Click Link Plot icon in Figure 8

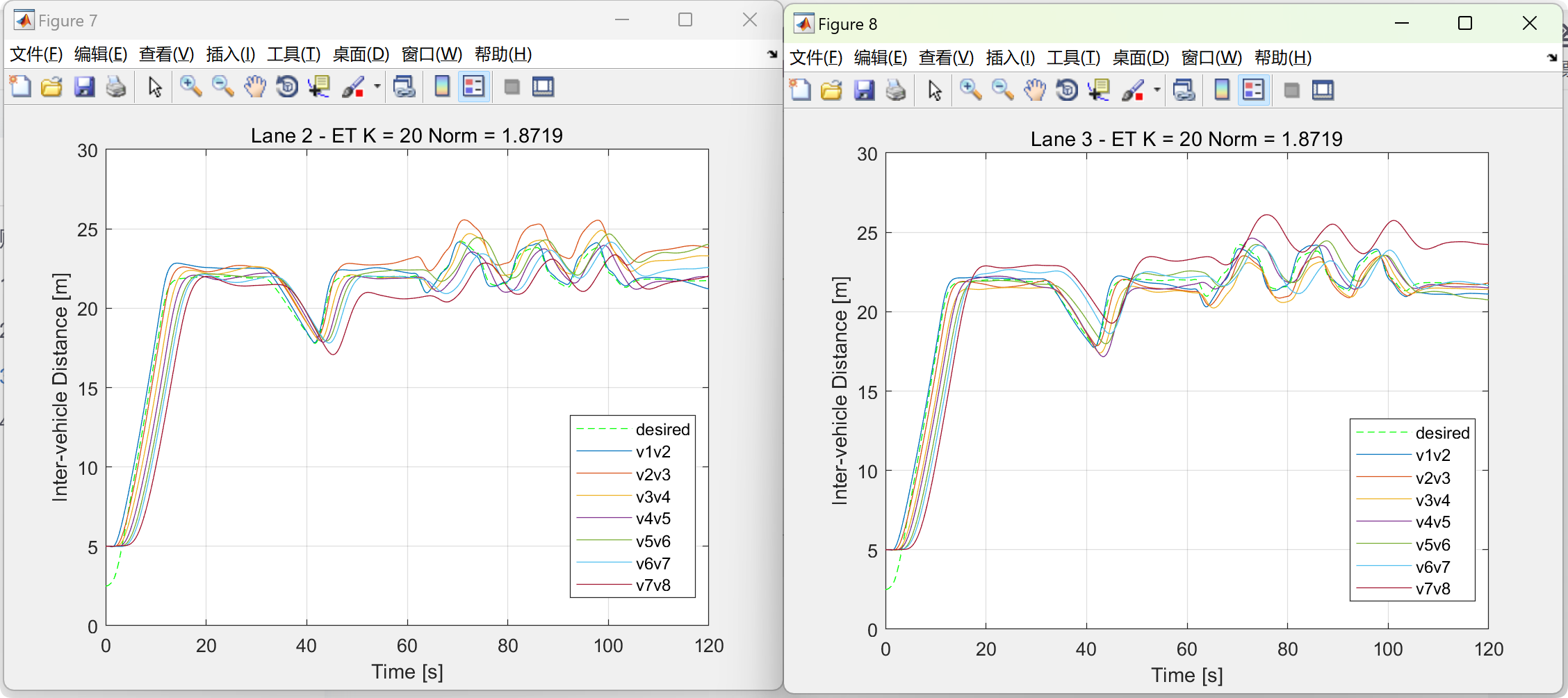click(x=1184, y=90)
